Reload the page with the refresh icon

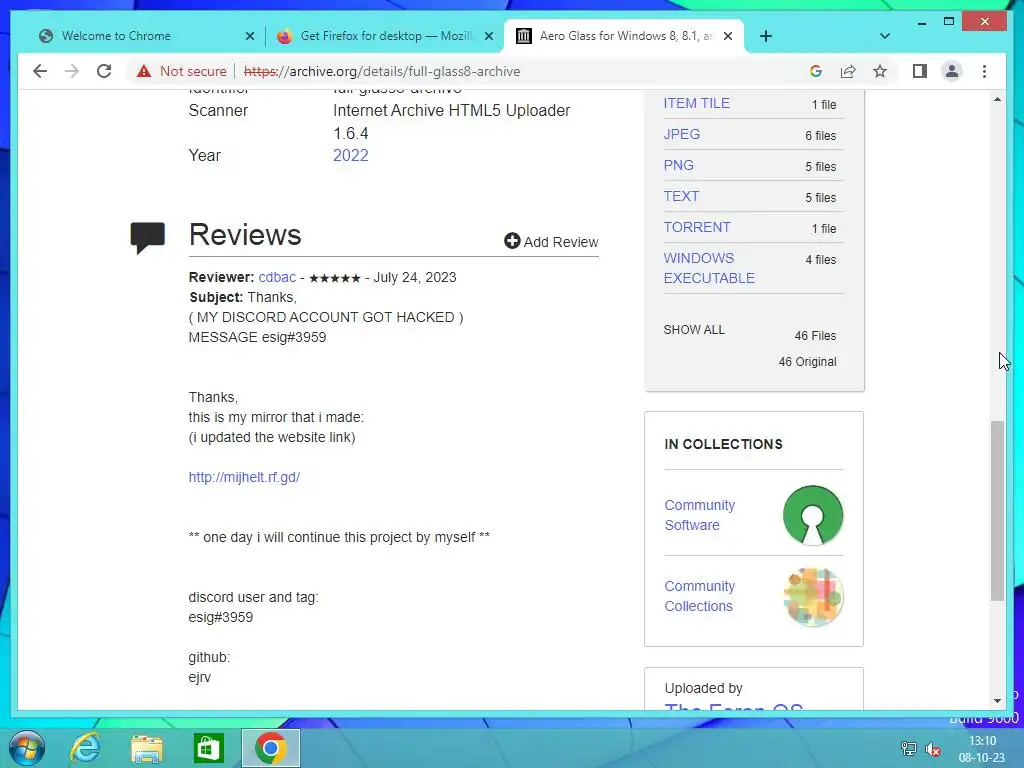tap(104, 71)
